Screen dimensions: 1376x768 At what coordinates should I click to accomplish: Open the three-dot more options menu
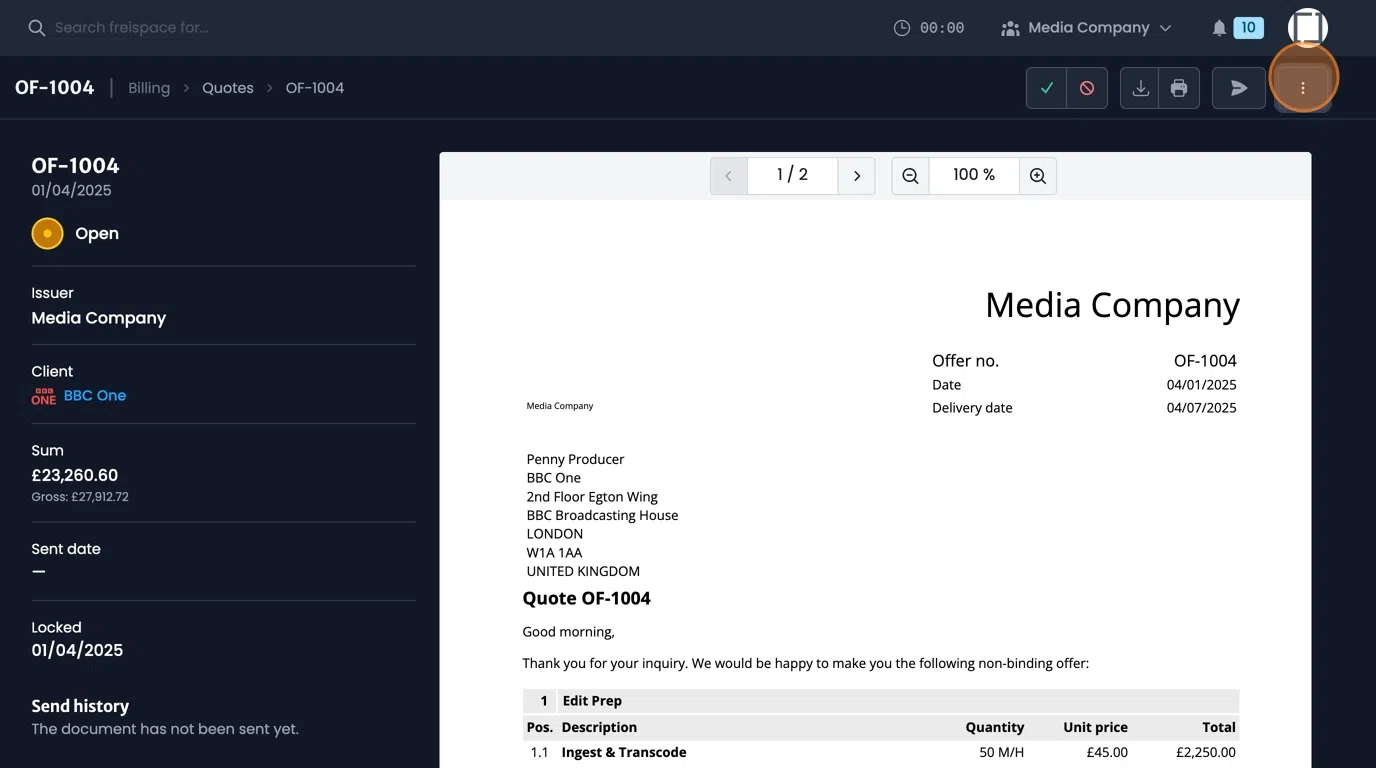pyautogui.click(x=1303, y=88)
